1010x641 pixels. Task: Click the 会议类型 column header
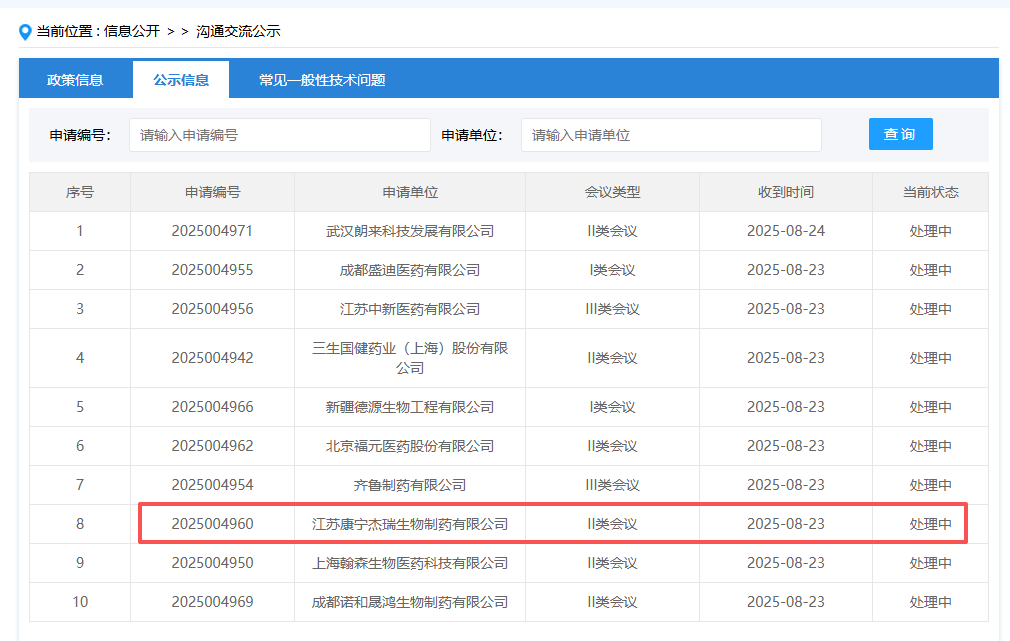613,192
